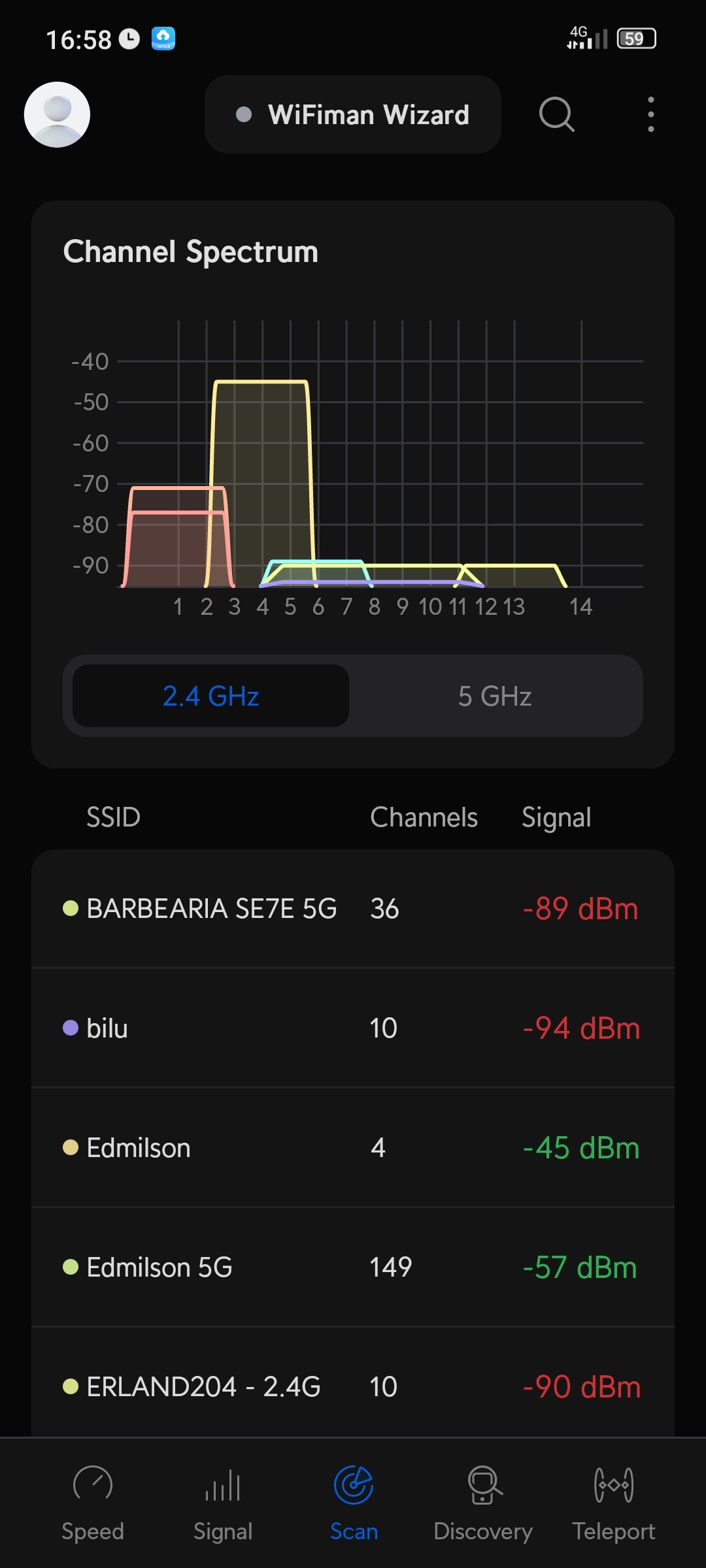The width and height of the screenshot is (706, 1568).
Task: Sort networks by Channels header
Action: (x=424, y=817)
